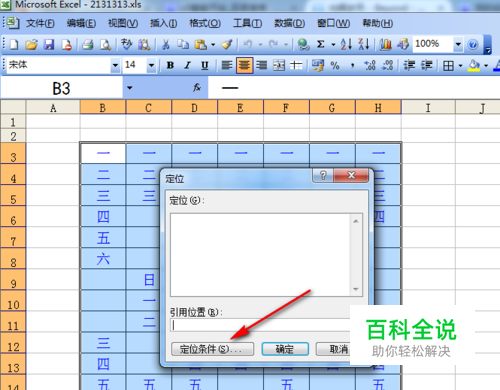Open the 格式(O) menu
The width and height of the screenshot is (500, 390).
click(x=205, y=23)
